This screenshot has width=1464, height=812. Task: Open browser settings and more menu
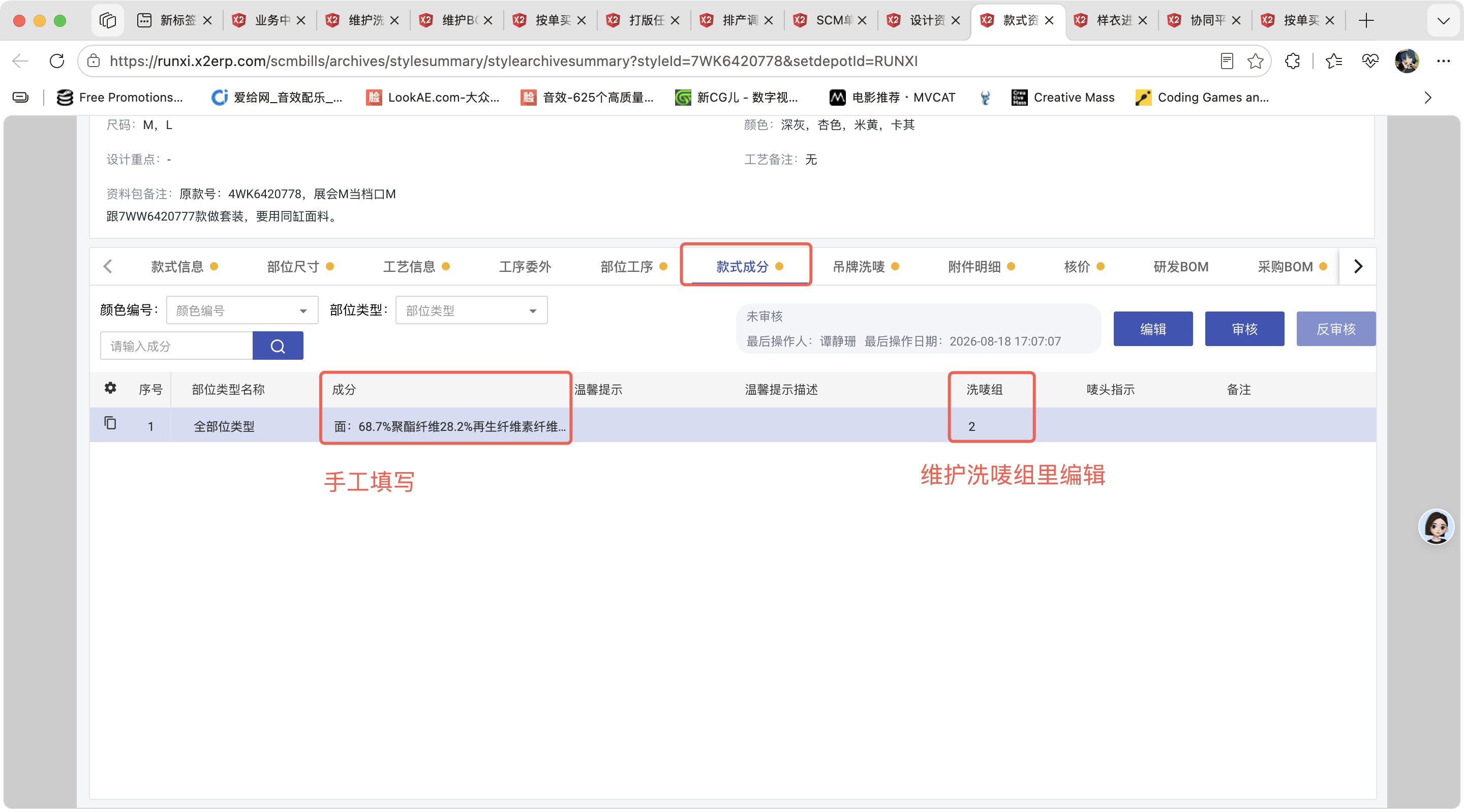[1444, 61]
